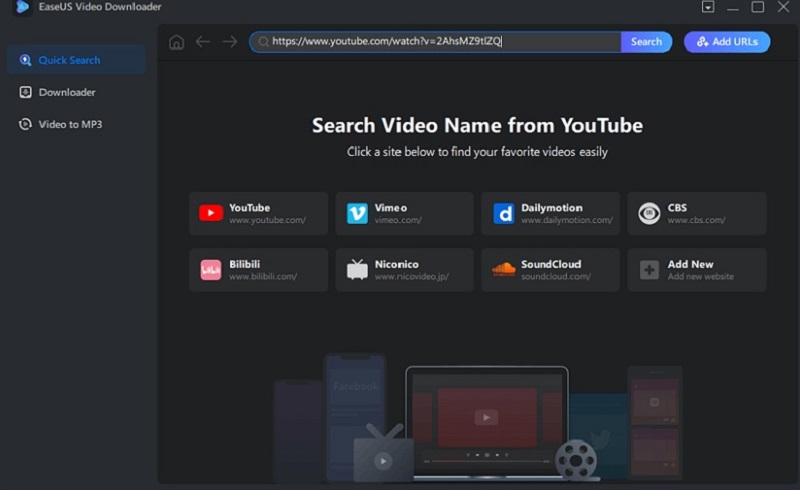Open the title bar dropdown menu icon
Viewport: 800px width, 490px height.
pos(708,7)
